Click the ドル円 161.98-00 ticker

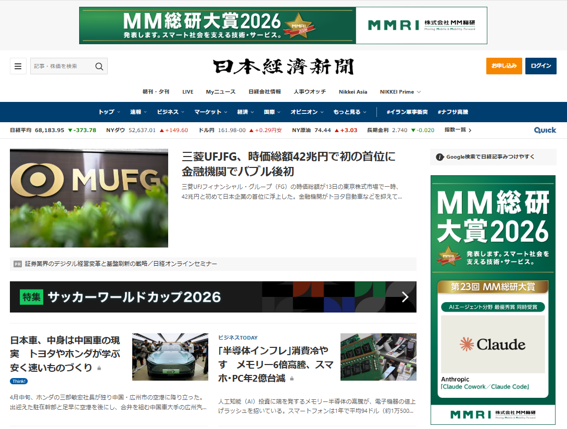[x=240, y=130]
